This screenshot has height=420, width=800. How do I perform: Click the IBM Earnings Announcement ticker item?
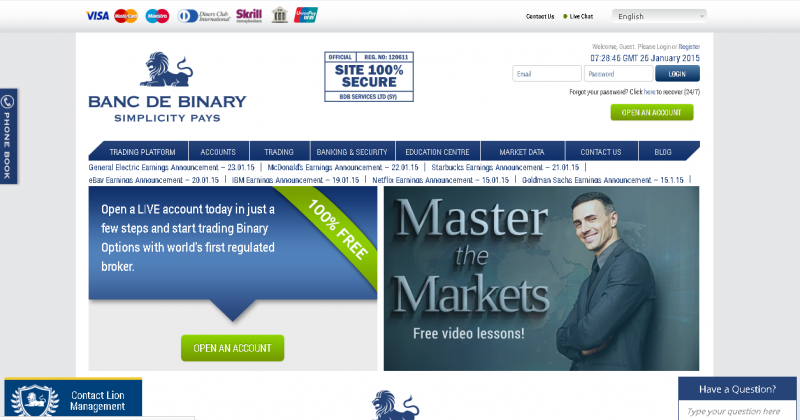pos(295,180)
